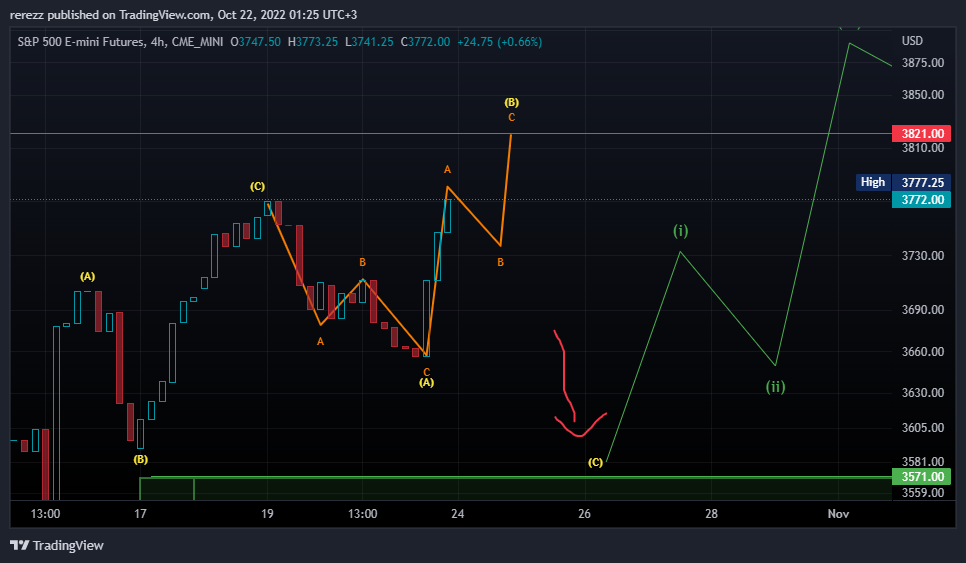Click the '26' date on the time axis

(x=585, y=514)
